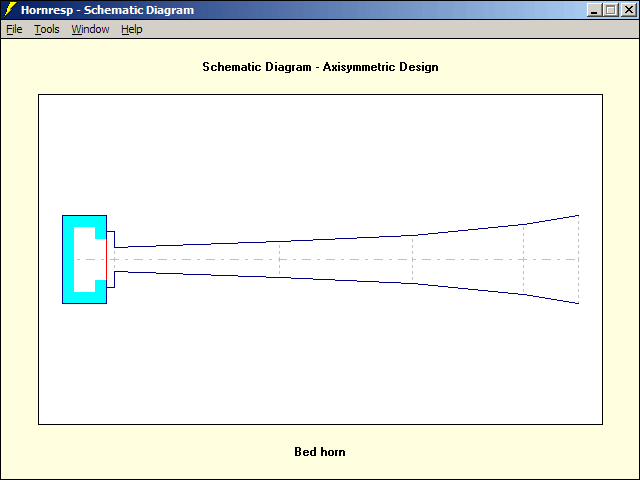Screen dimensions: 640x480
Task: Click the 'Schematic Diagram - Axisymmetric Design' heading
Action: 320,67
